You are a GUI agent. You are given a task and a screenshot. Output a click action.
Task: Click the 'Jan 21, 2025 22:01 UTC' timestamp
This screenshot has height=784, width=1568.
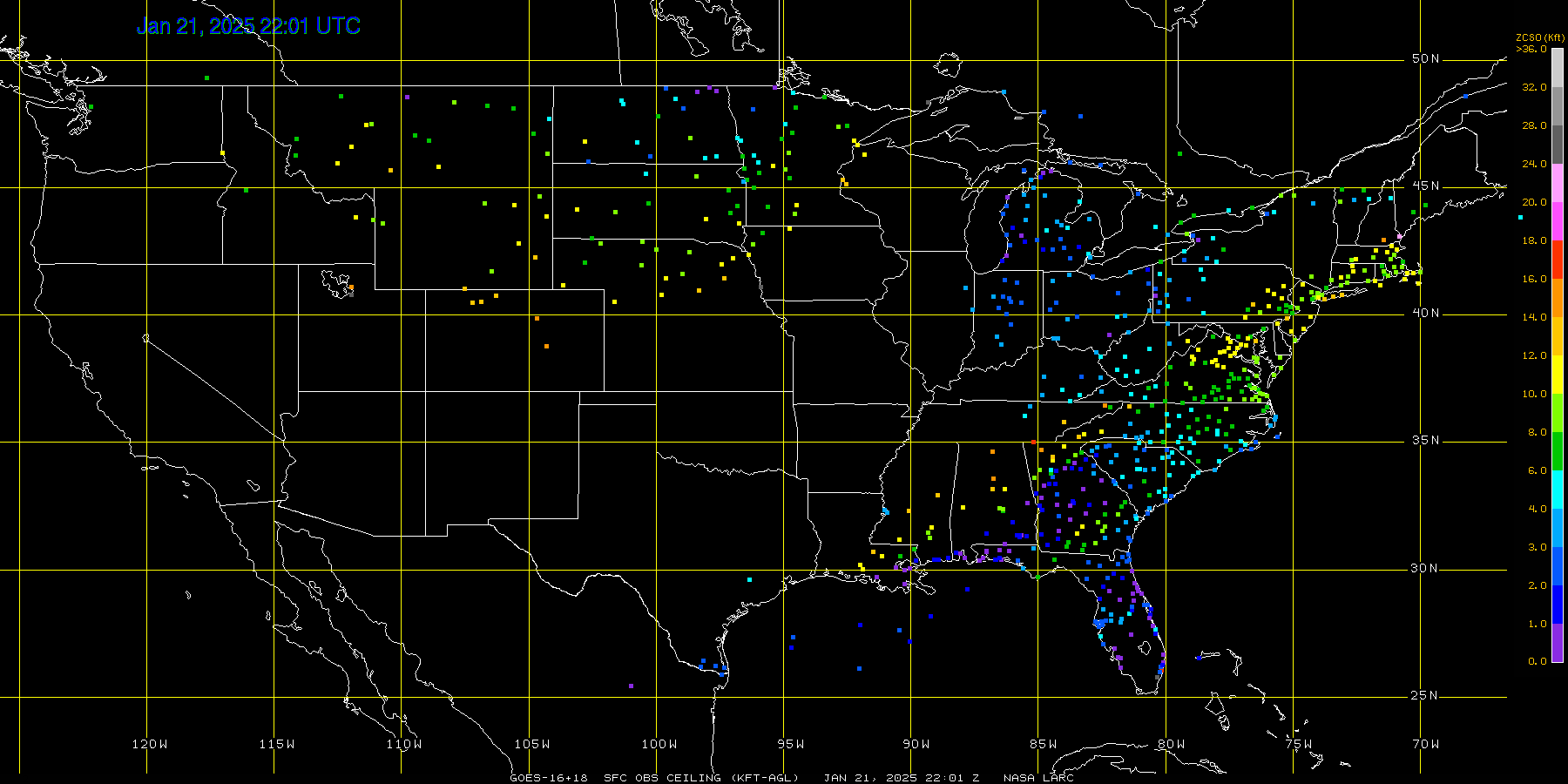coord(248,26)
